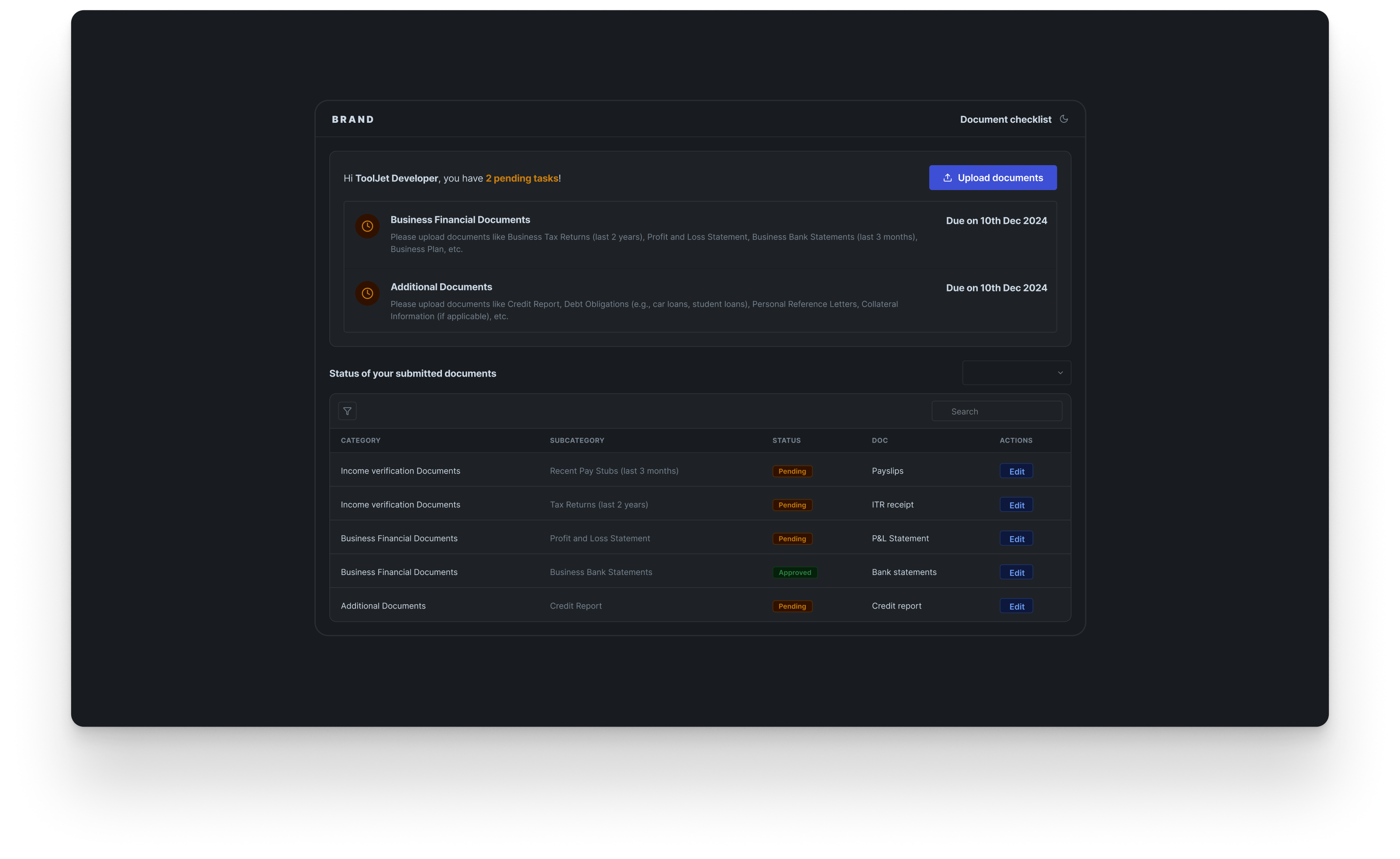Edit the P&L Statement row

pos(1017,538)
